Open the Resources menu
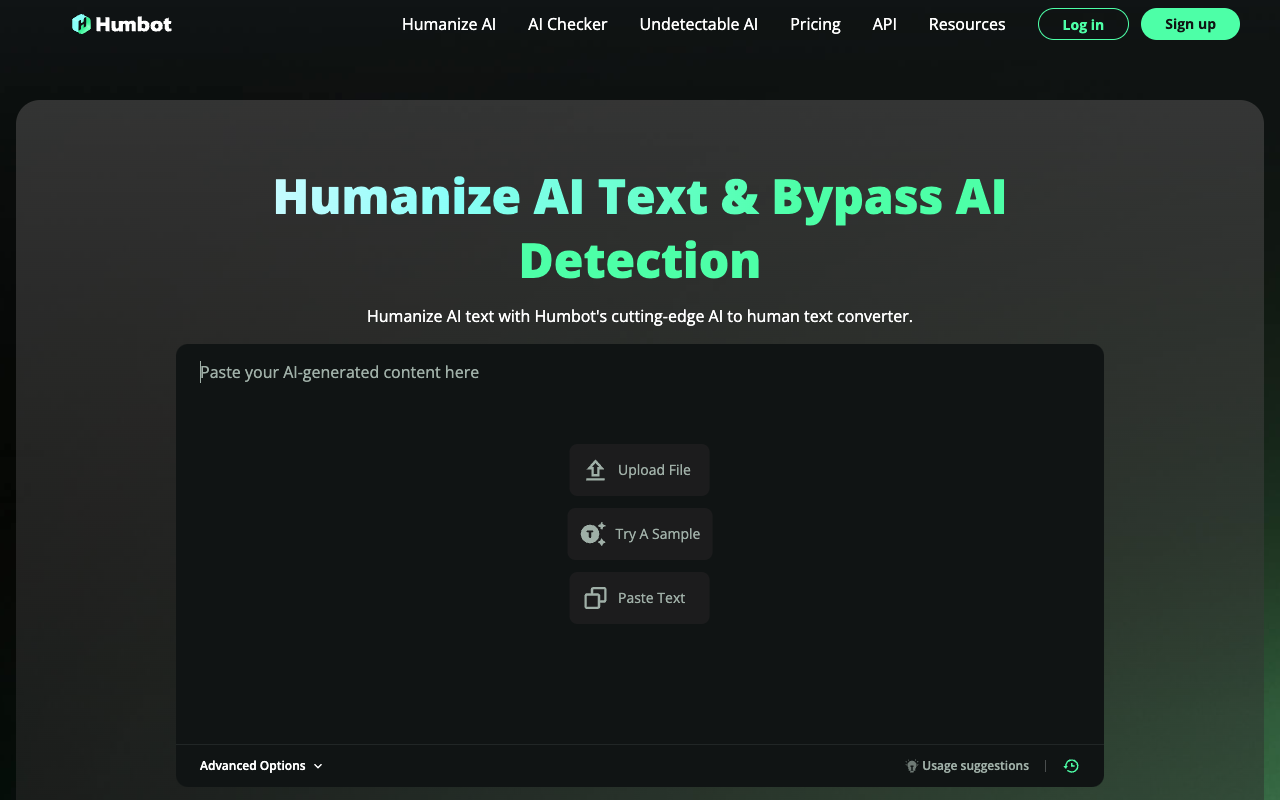The height and width of the screenshot is (800, 1280). pos(967,24)
